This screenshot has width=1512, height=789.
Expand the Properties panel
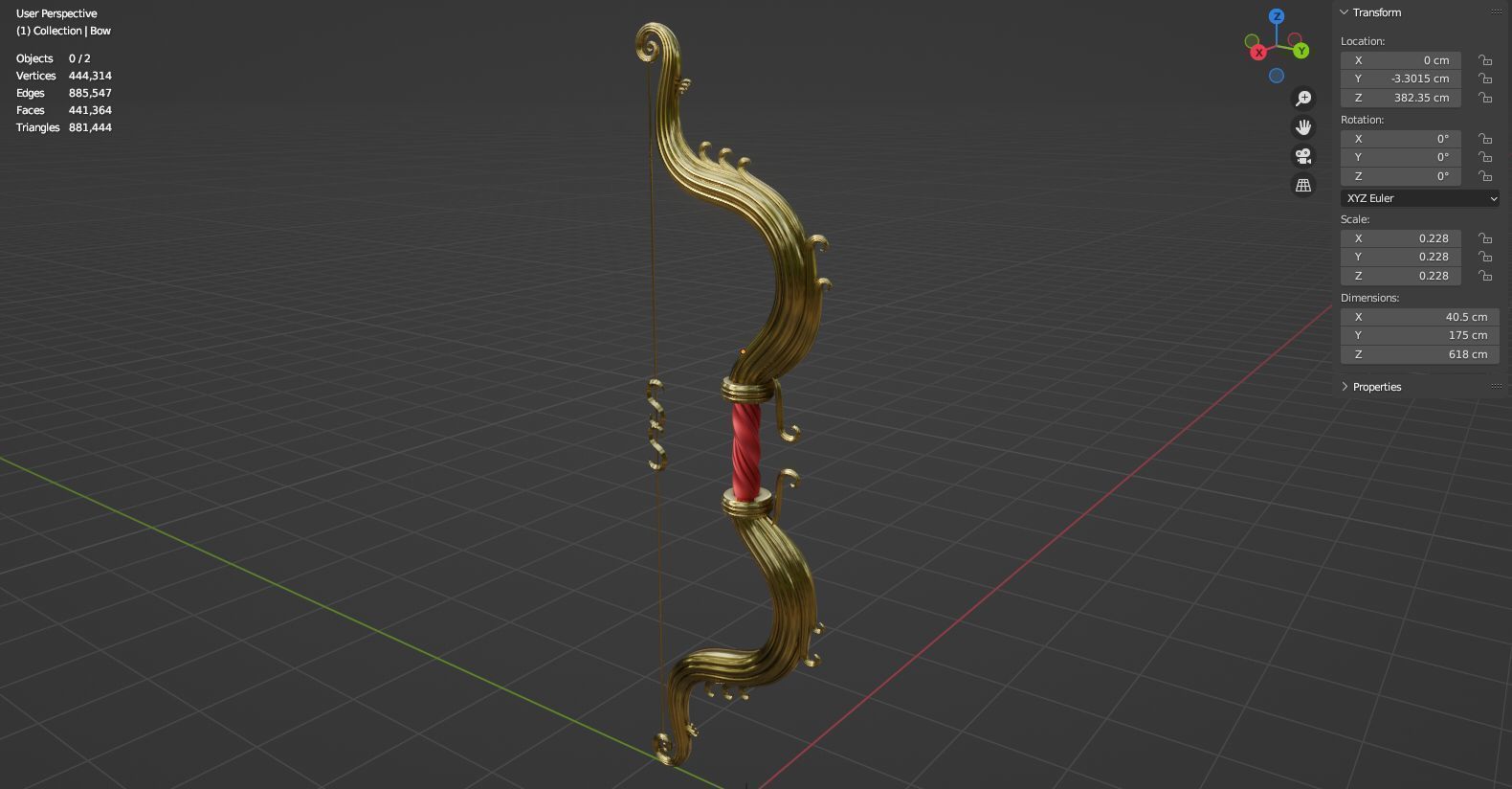coord(1345,387)
